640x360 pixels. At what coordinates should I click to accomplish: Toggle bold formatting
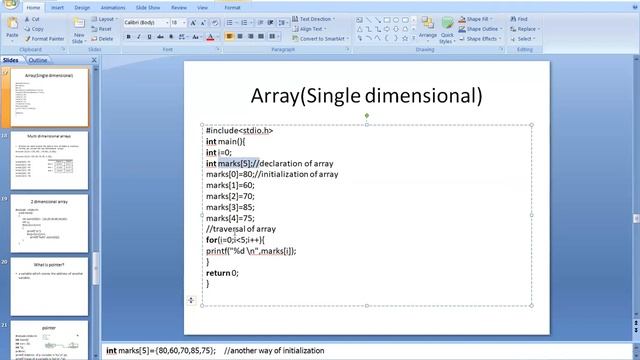point(129,37)
